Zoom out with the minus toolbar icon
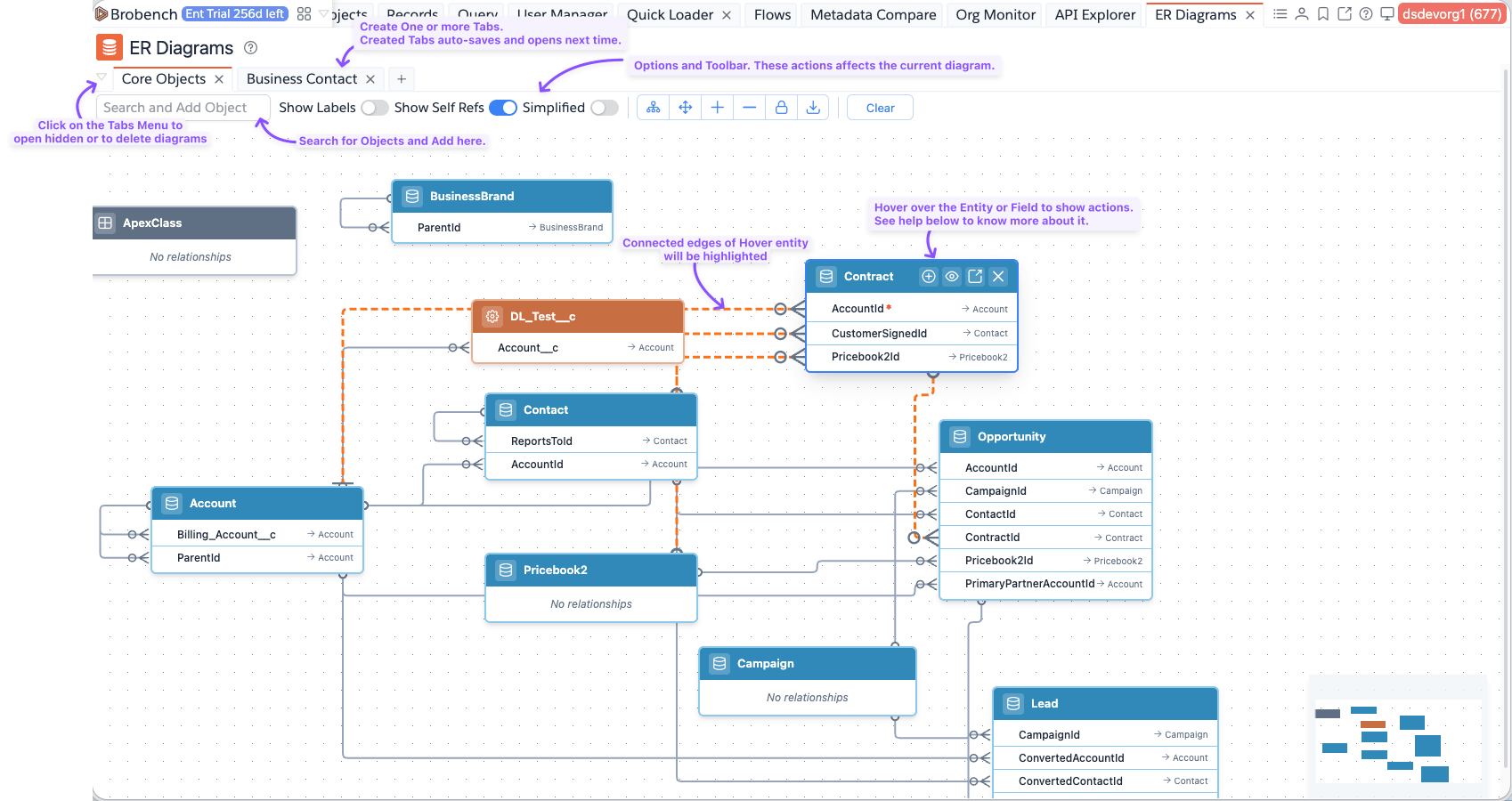Viewport: 1512px width, 801px height. pos(749,108)
